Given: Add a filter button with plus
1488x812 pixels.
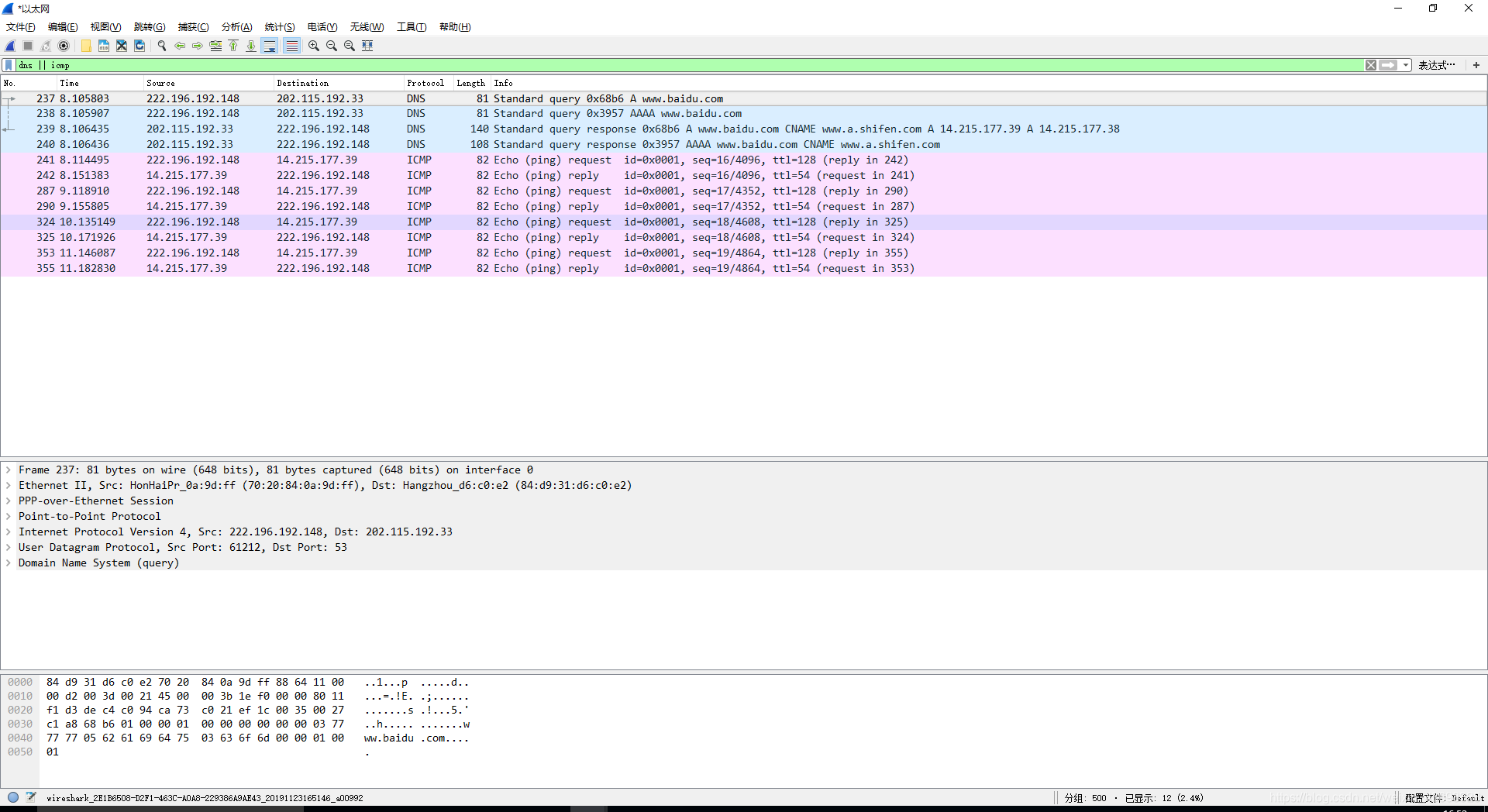Looking at the screenshot, I should click(x=1476, y=65).
